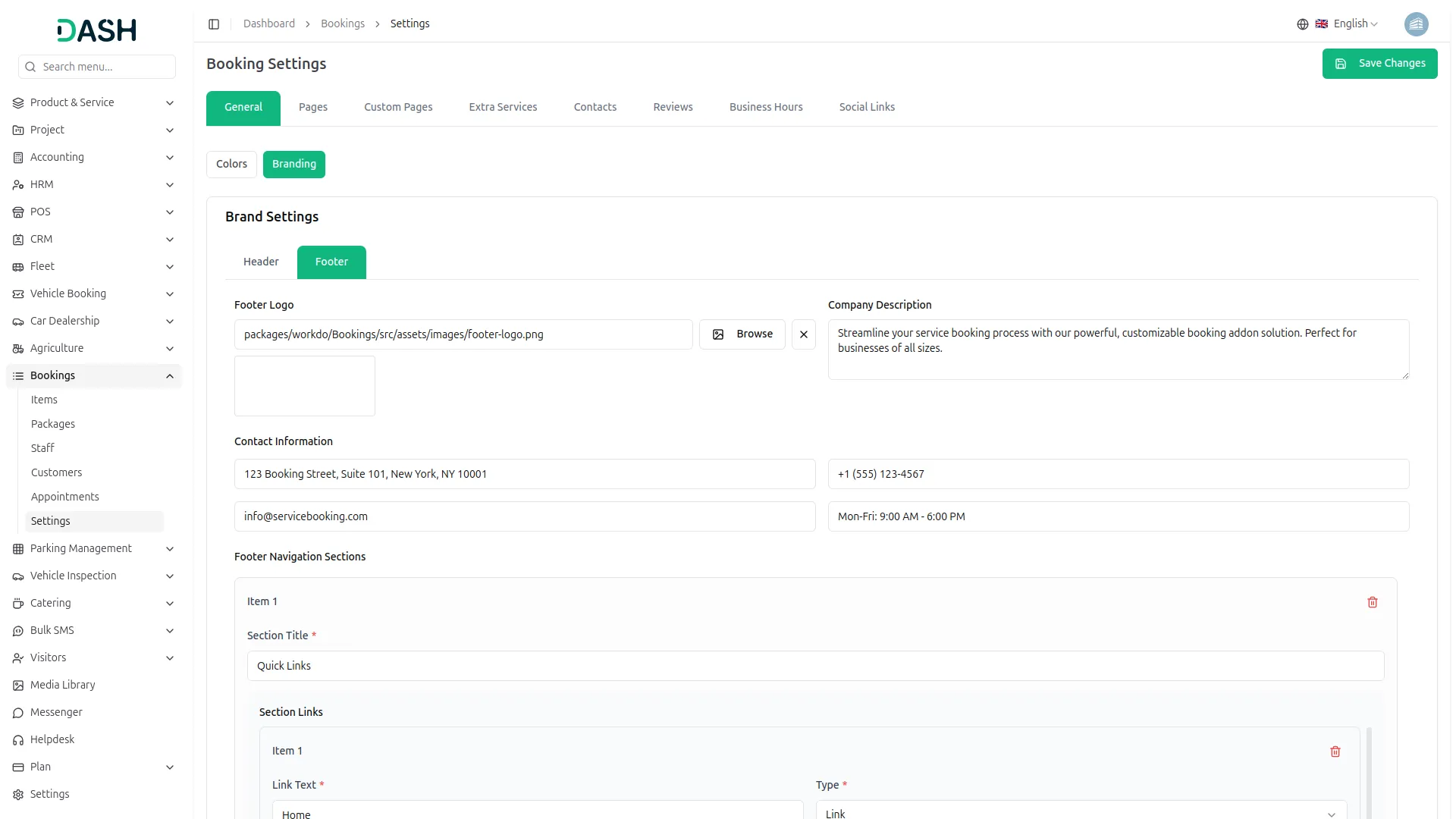
Task: Toggle the sidebar panel icon
Action: point(214,24)
